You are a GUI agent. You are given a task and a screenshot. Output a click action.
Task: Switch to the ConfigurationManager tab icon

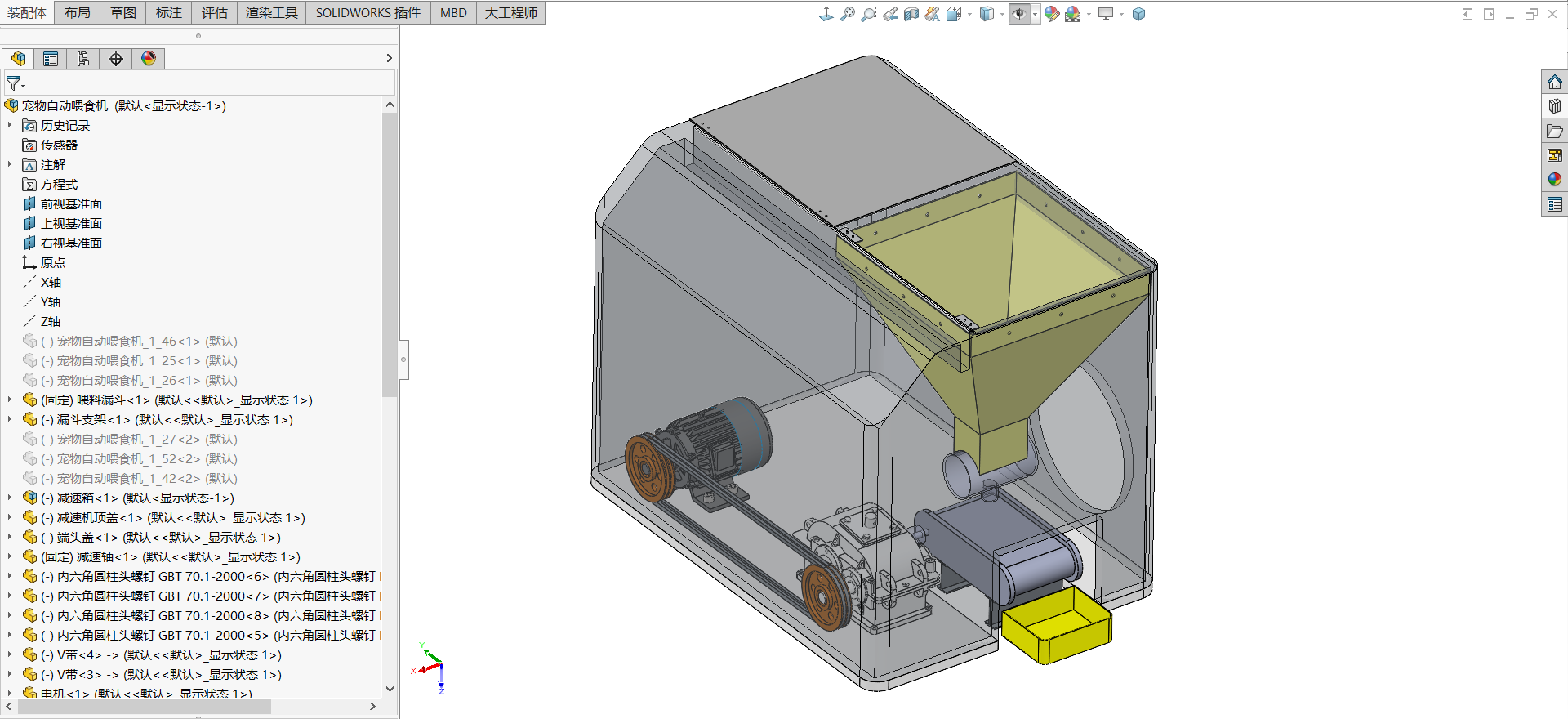pos(83,59)
